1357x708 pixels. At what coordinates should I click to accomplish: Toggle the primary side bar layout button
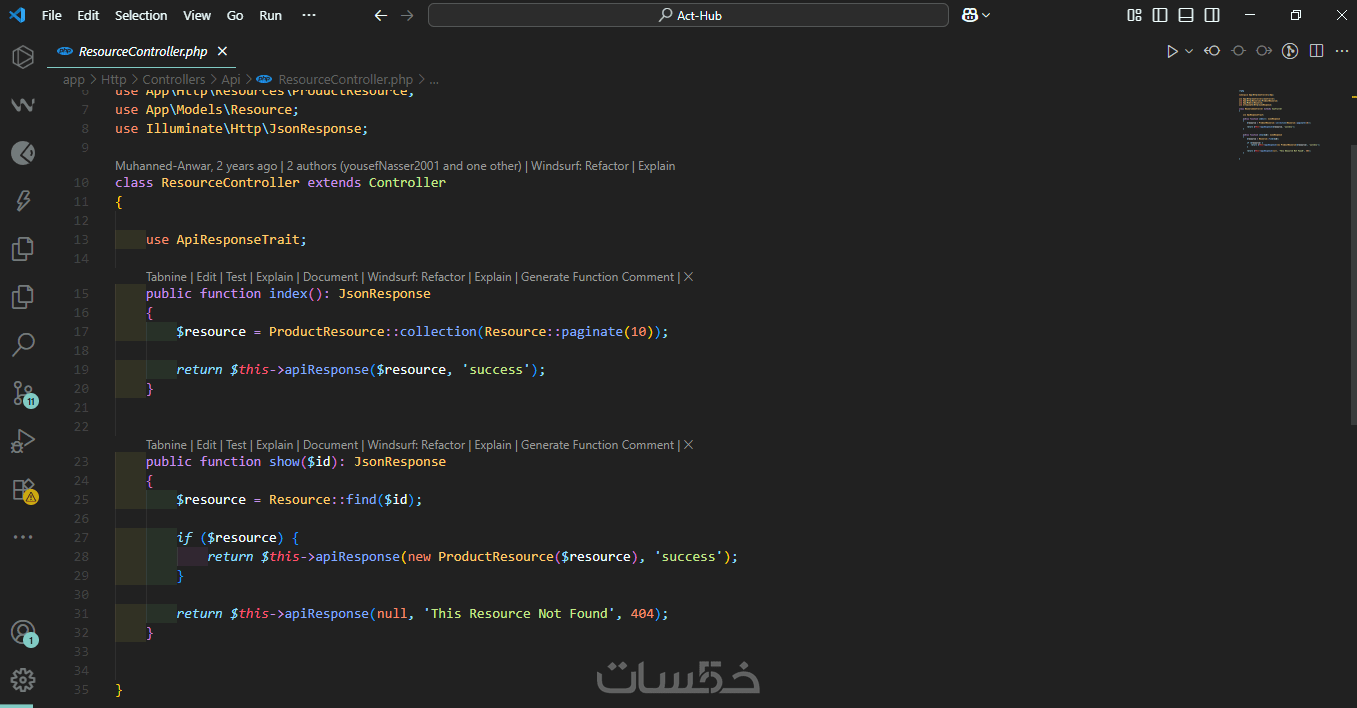click(x=1160, y=15)
